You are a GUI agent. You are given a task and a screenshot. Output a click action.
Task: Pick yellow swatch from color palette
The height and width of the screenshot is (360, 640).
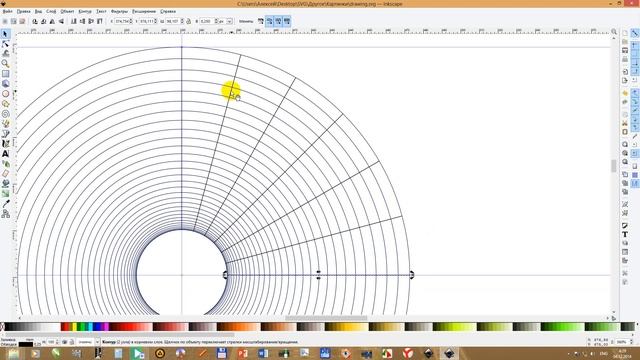pos(74,327)
